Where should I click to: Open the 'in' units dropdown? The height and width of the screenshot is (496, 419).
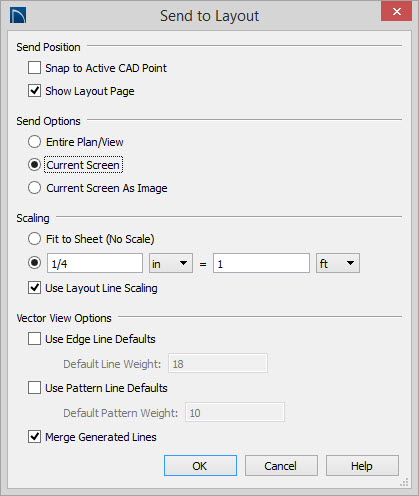click(171, 263)
